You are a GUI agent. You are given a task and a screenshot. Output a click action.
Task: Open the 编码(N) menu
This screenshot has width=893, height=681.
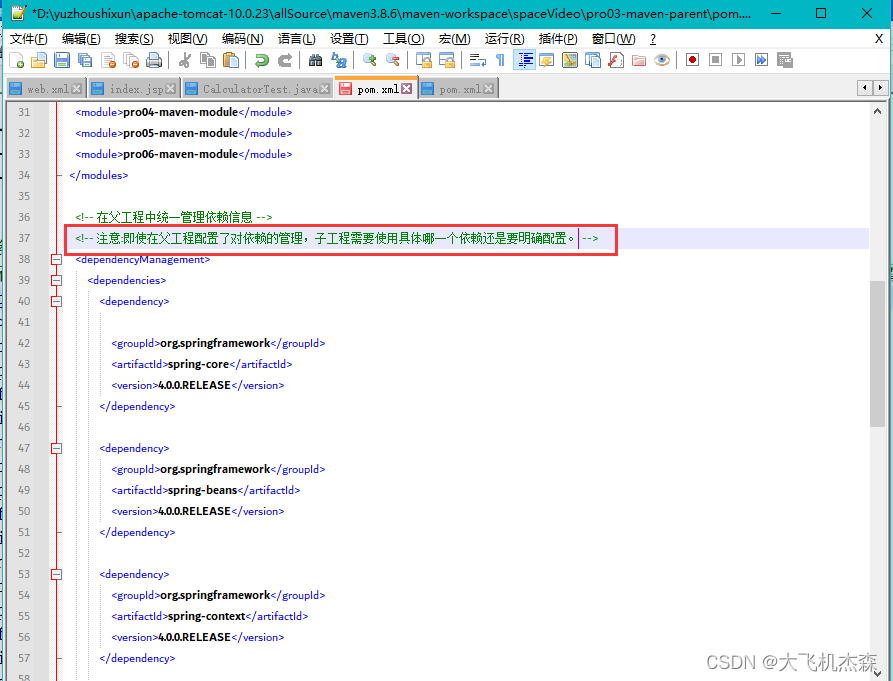coord(243,39)
